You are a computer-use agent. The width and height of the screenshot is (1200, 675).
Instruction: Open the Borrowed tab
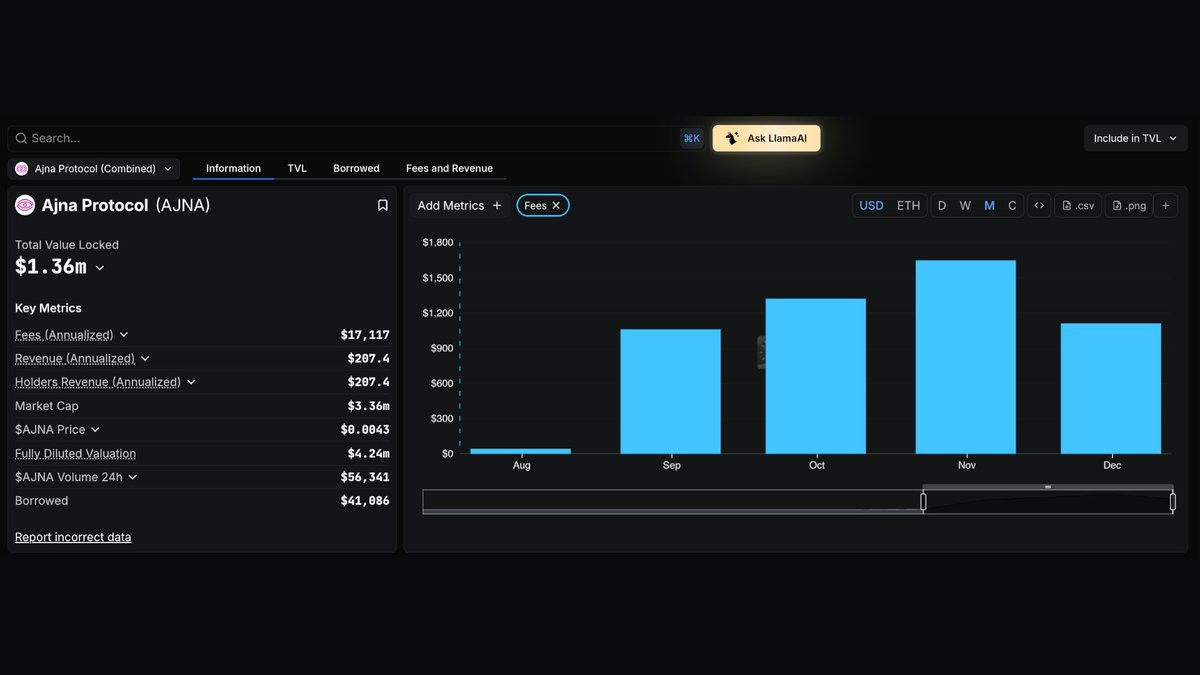coord(356,168)
